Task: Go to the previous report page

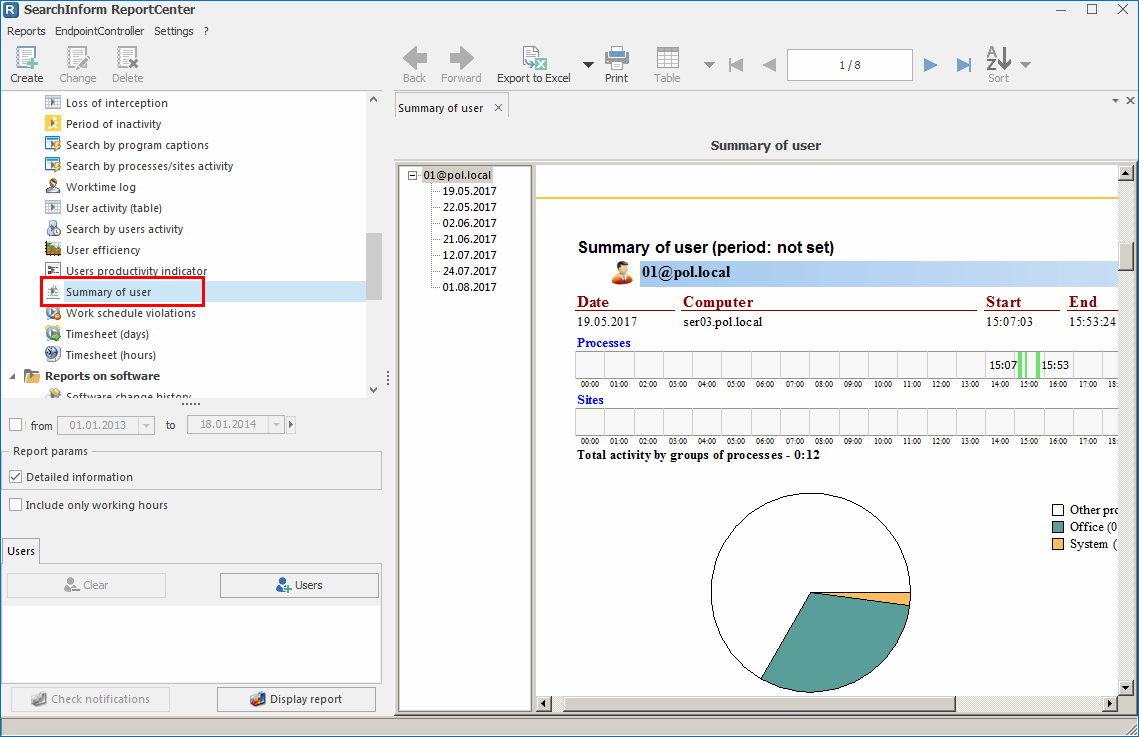Action: point(769,65)
